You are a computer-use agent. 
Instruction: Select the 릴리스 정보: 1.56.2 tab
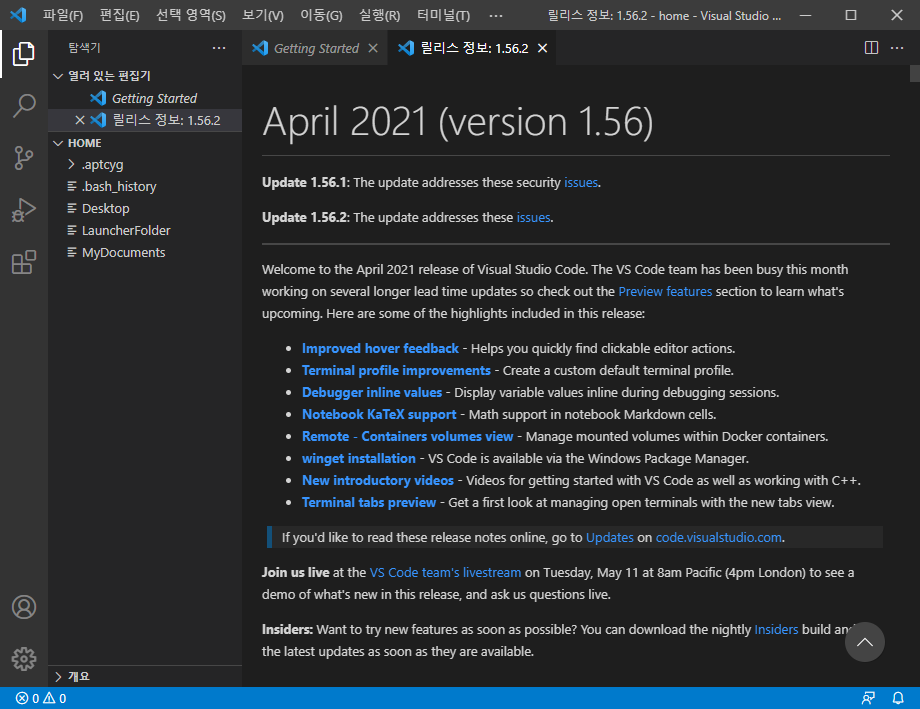[472, 48]
